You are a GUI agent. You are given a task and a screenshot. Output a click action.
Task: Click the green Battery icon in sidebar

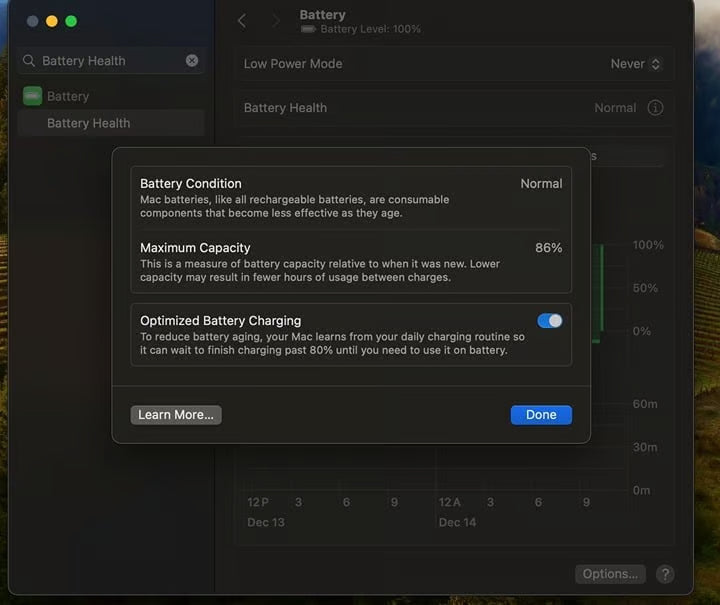tap(32, 96)
